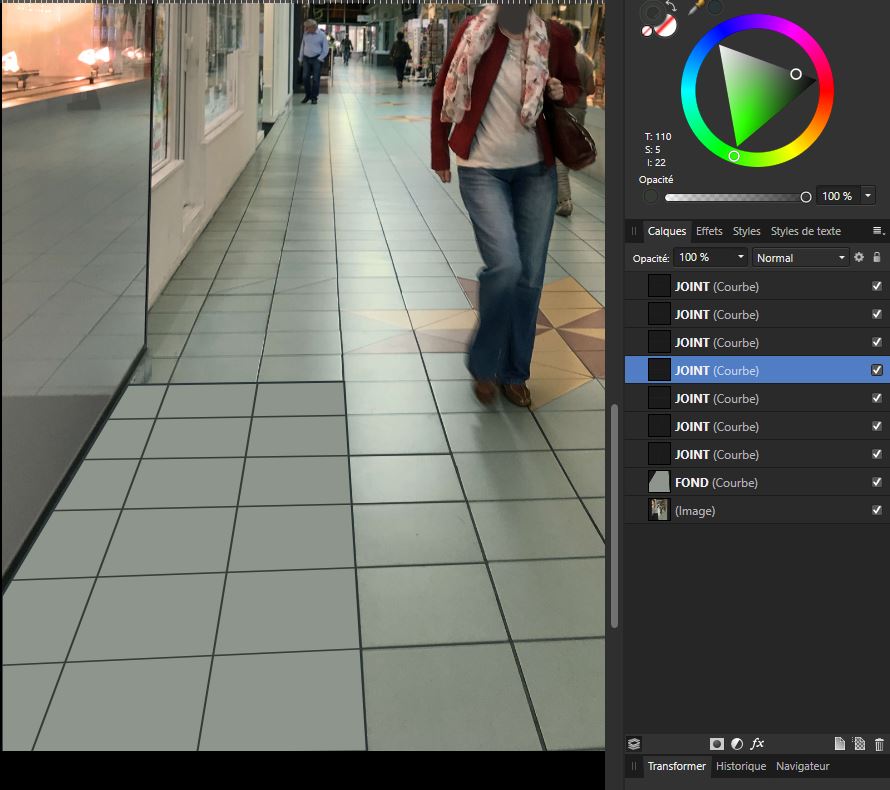The height and width of the screenshot is (790, 890).
Task: Uncheck the topmost JOINT layer visibility
Action: point(877,286)
